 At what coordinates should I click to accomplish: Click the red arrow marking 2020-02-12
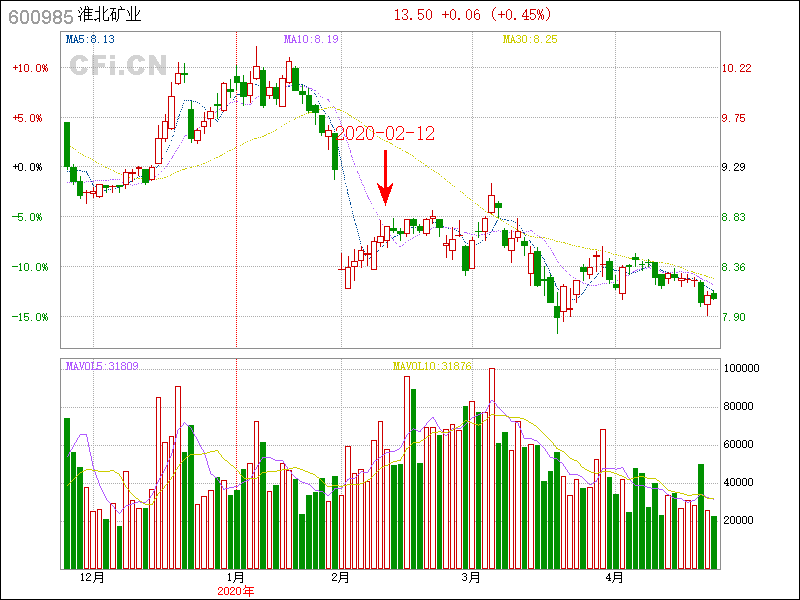click(x=385, y=178)
